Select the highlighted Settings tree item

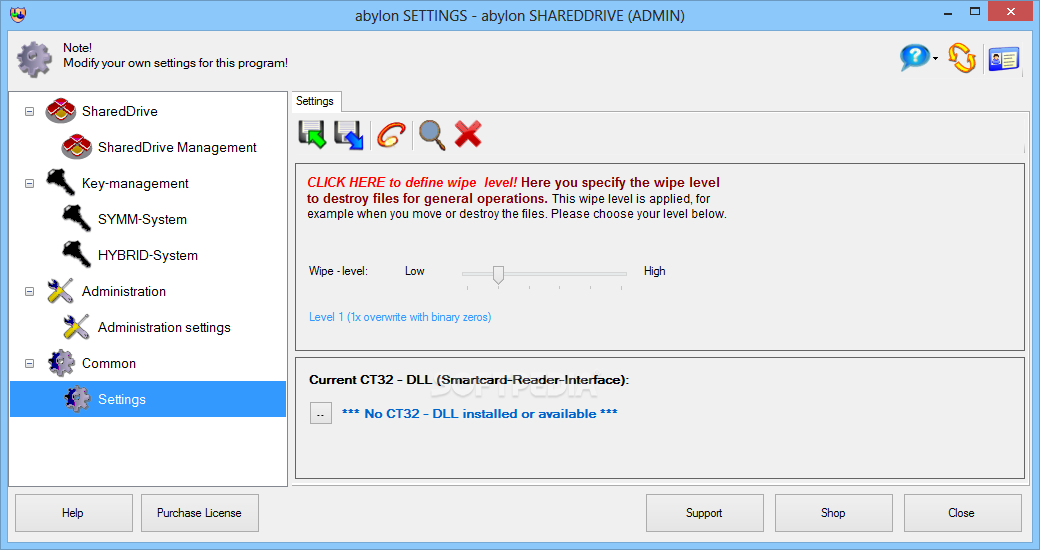(148, 399)
